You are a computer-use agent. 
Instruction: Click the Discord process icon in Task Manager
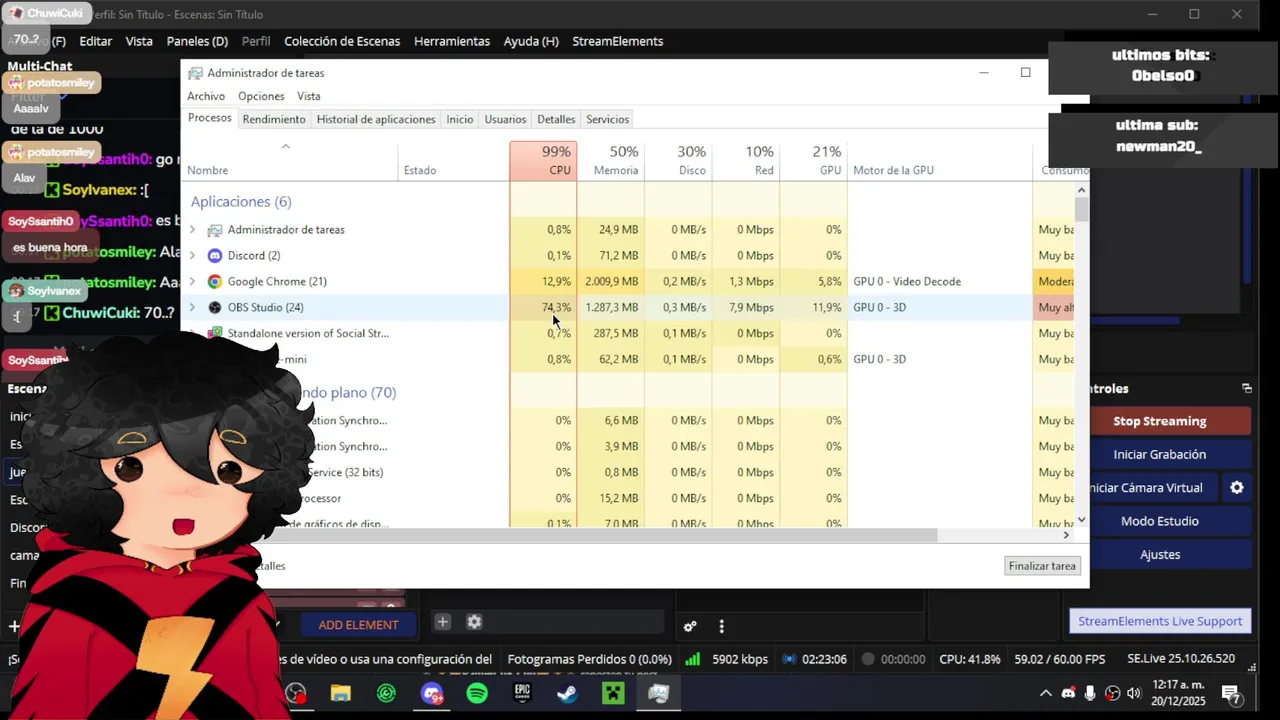214,255
